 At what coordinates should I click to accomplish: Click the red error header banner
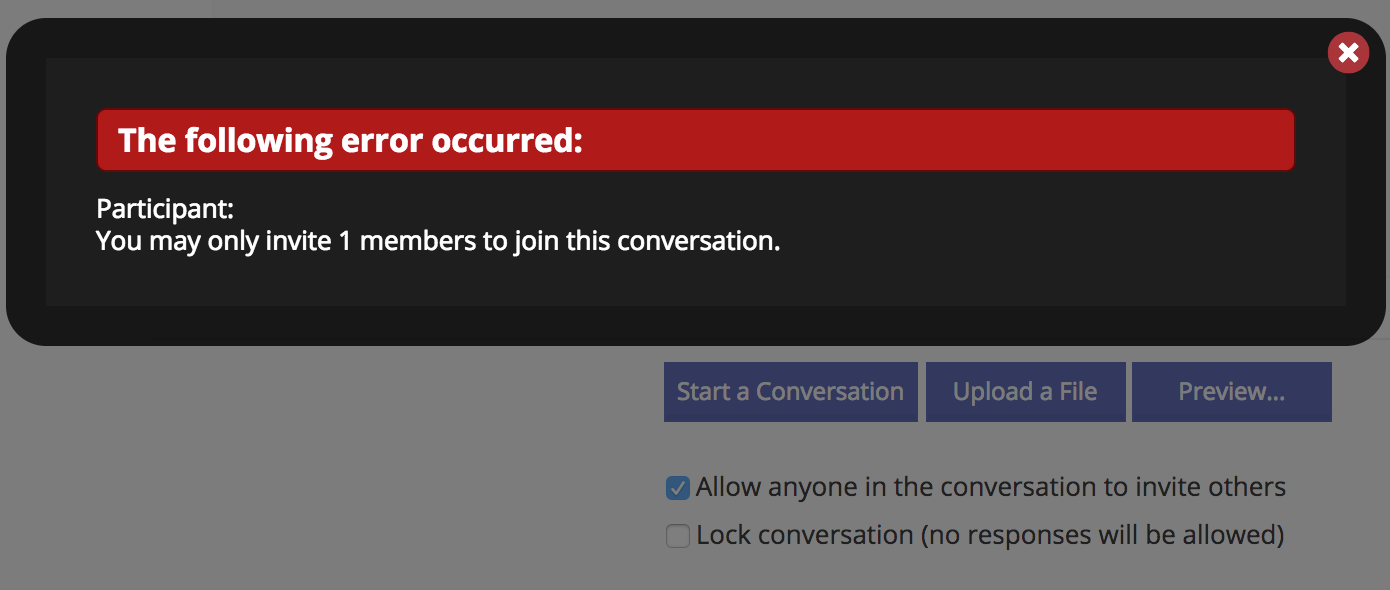click(x=695, y=140)
